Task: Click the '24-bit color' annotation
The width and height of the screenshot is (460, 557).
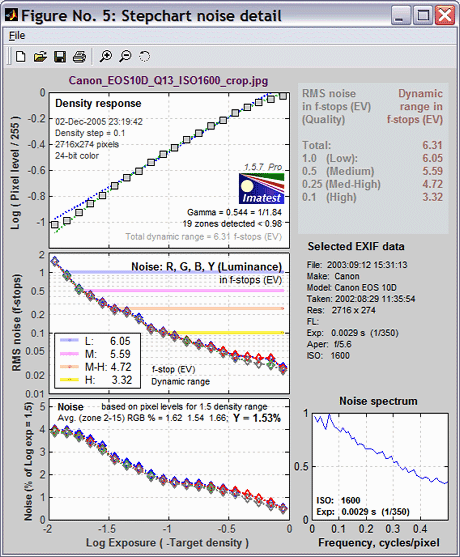Action: point(77,156)
